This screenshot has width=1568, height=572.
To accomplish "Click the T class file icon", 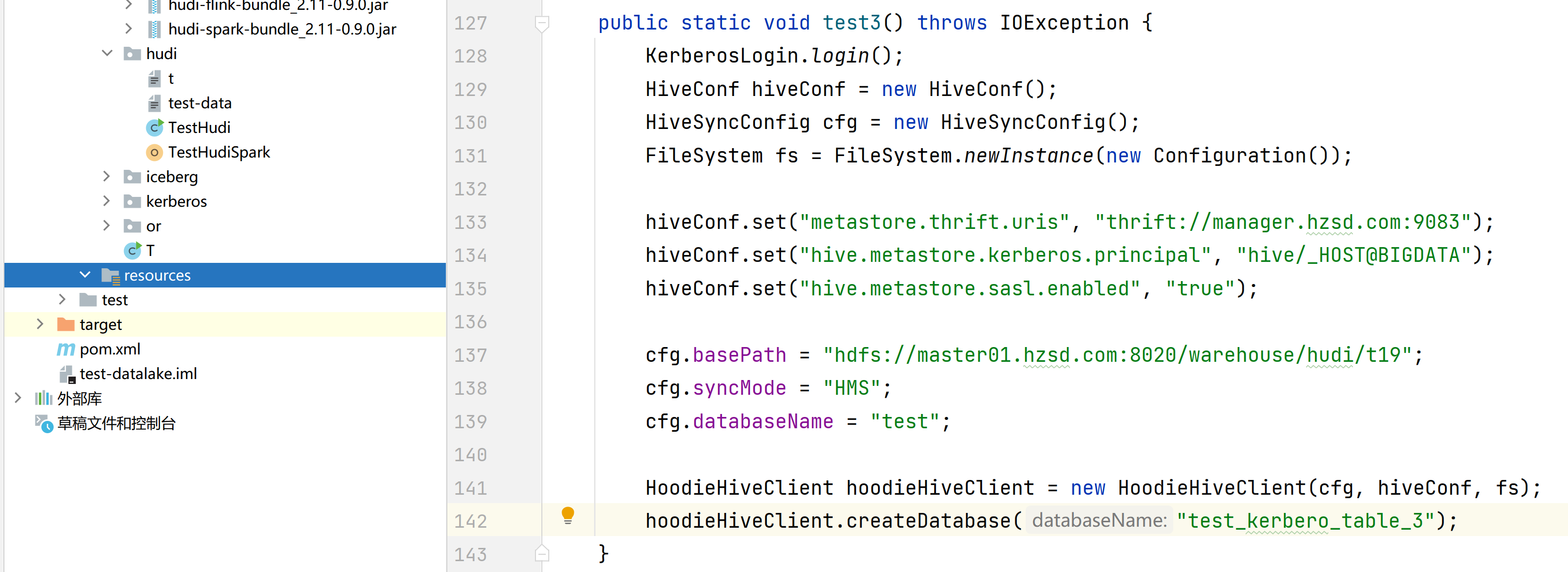I will click(132, 251).
